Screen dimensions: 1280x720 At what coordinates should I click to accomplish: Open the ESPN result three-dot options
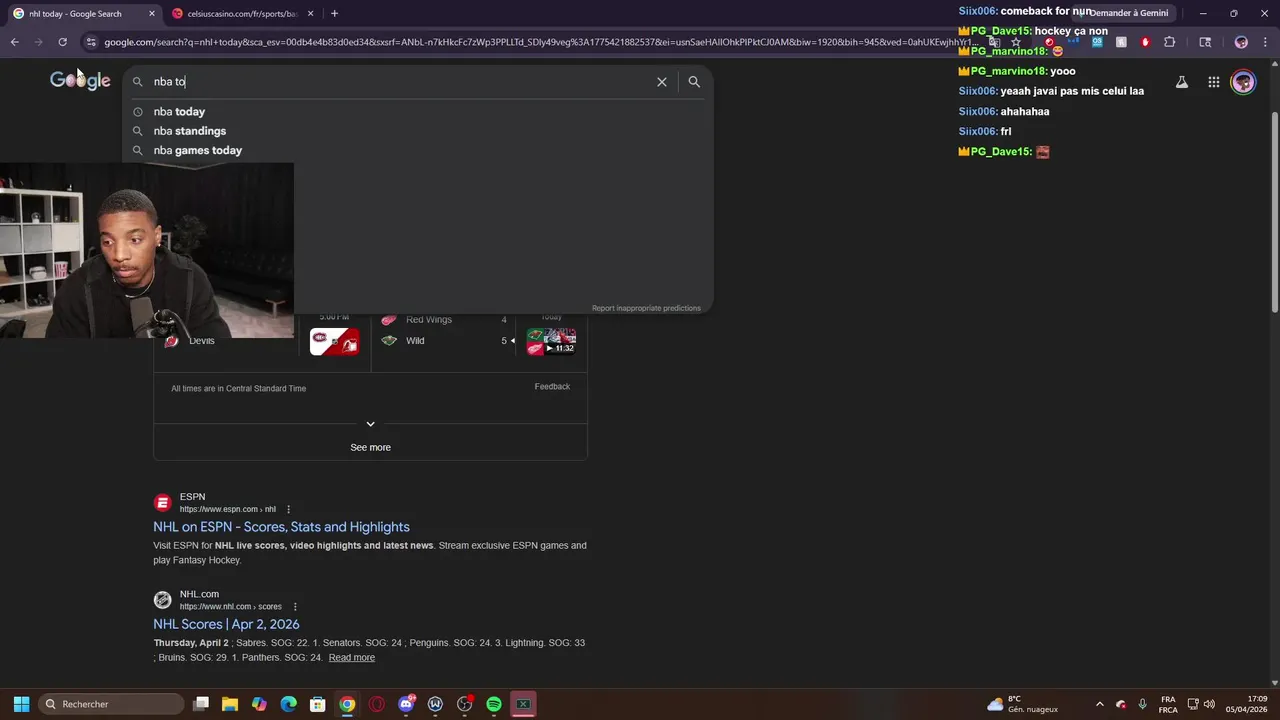pyautogui.click(x=289, y=509)
